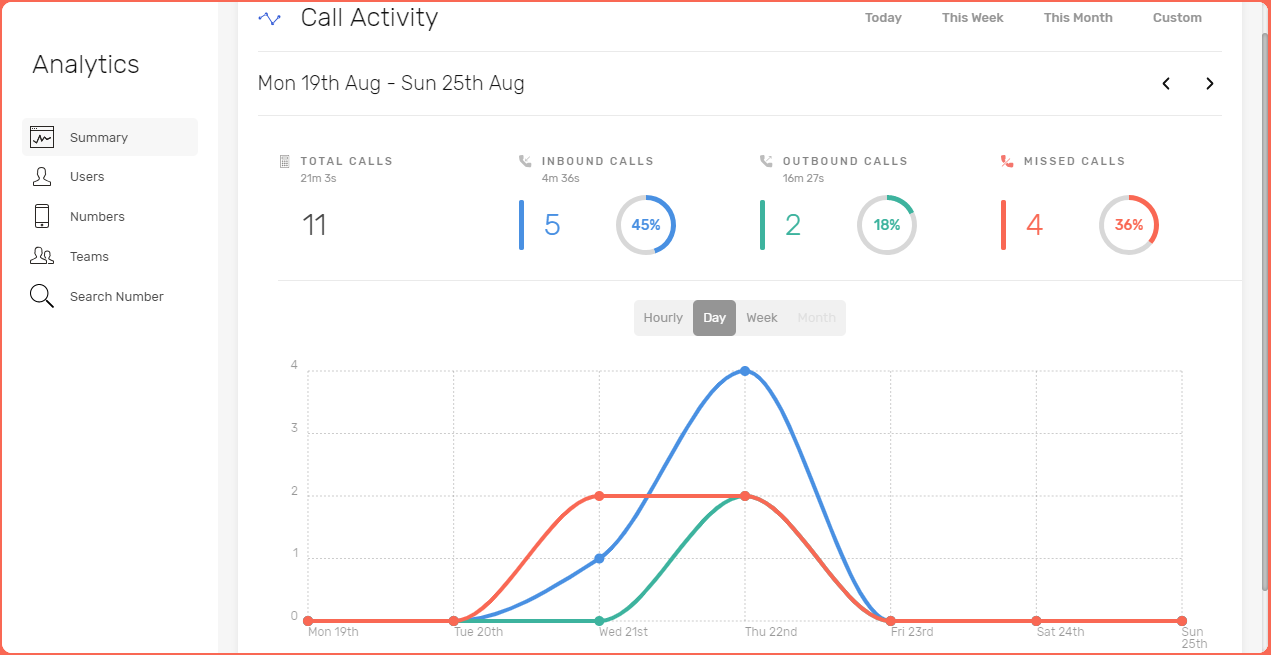The image size is (1271, 655).
Task: Select the Today time range
Action: [883, 18]
